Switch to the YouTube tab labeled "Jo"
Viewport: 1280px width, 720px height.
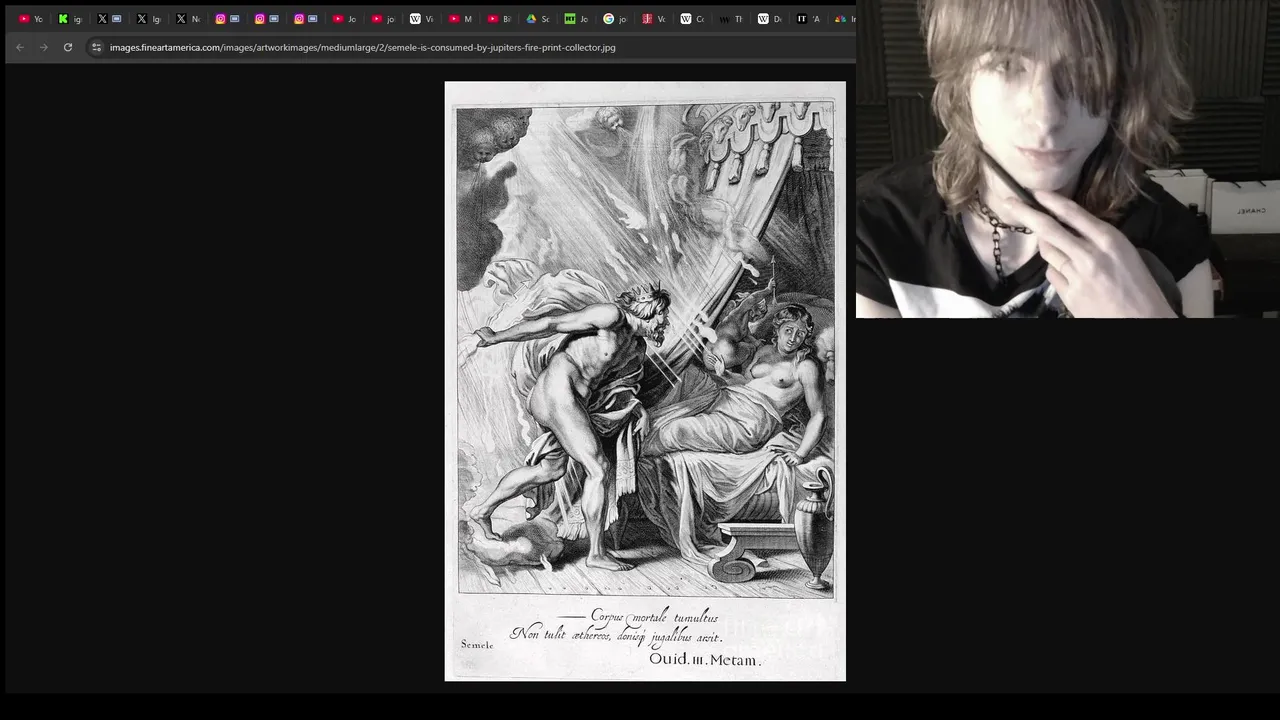345,19
